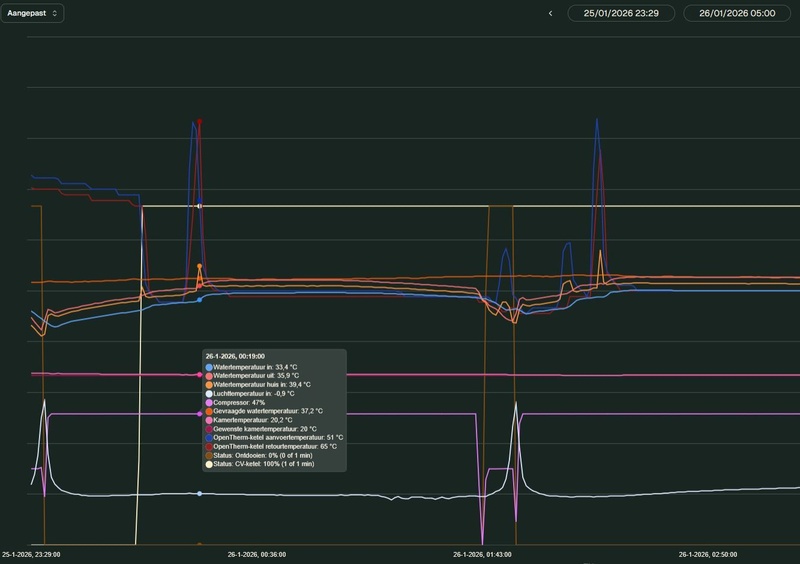Viewport: 800px width, 564px height.
Task: Click the Luchttemperatuur in color swatch
Action: click(209, 394)
